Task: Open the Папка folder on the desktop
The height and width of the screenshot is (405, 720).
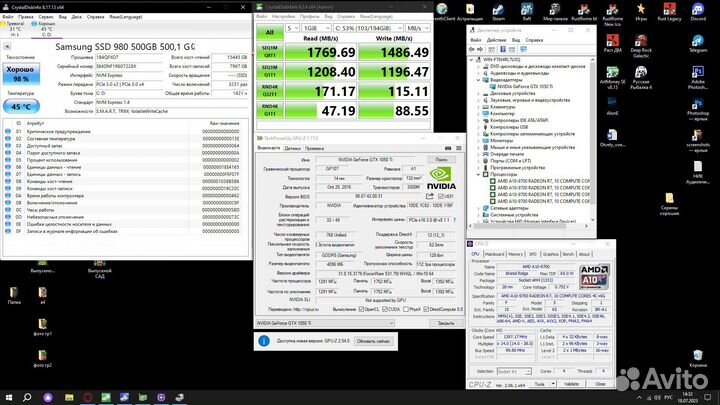Action: coord(14,296)
